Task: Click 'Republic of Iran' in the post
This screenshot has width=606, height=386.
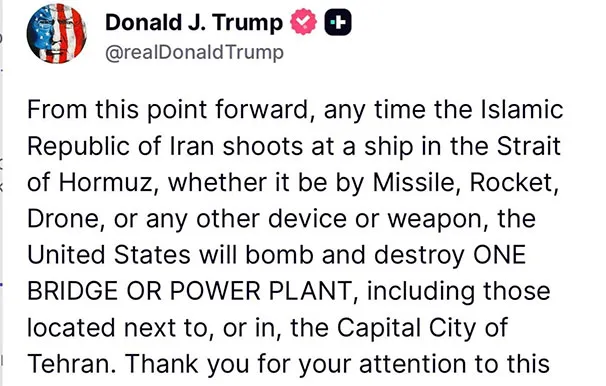Action: pos(121,146)
